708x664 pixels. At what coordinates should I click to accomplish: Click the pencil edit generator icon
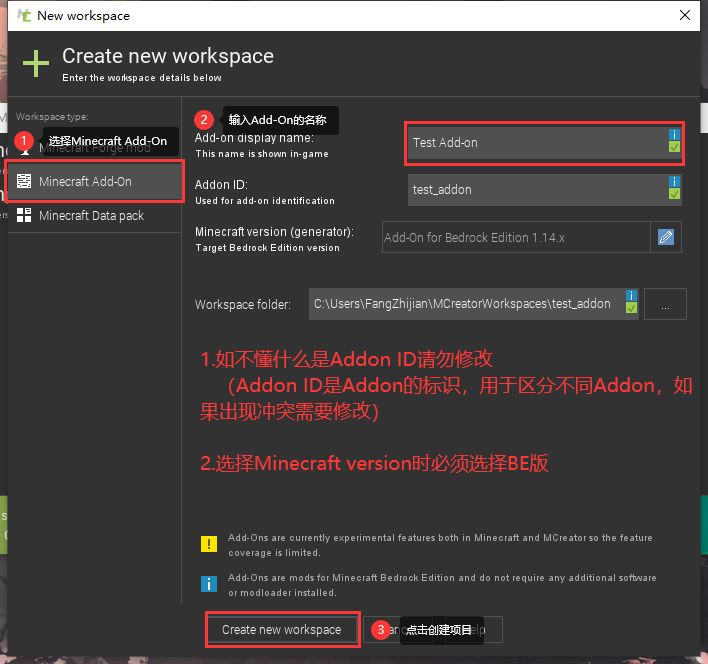[666, 237]
